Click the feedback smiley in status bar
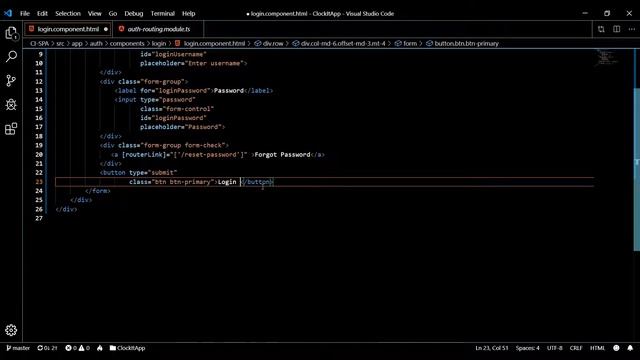The image size is (640, 360). (616, 348)
